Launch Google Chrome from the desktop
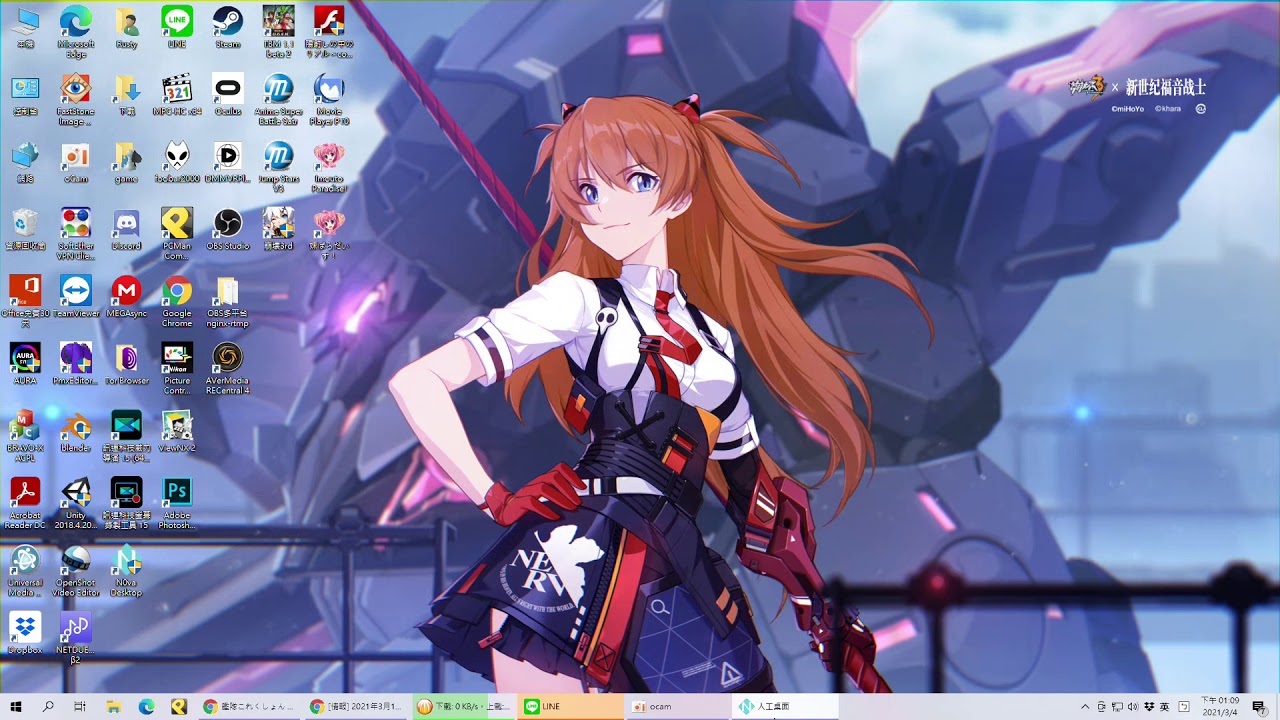Image resolution: width=1280 pixels, height=720 pixels. [x=177, y=301]
